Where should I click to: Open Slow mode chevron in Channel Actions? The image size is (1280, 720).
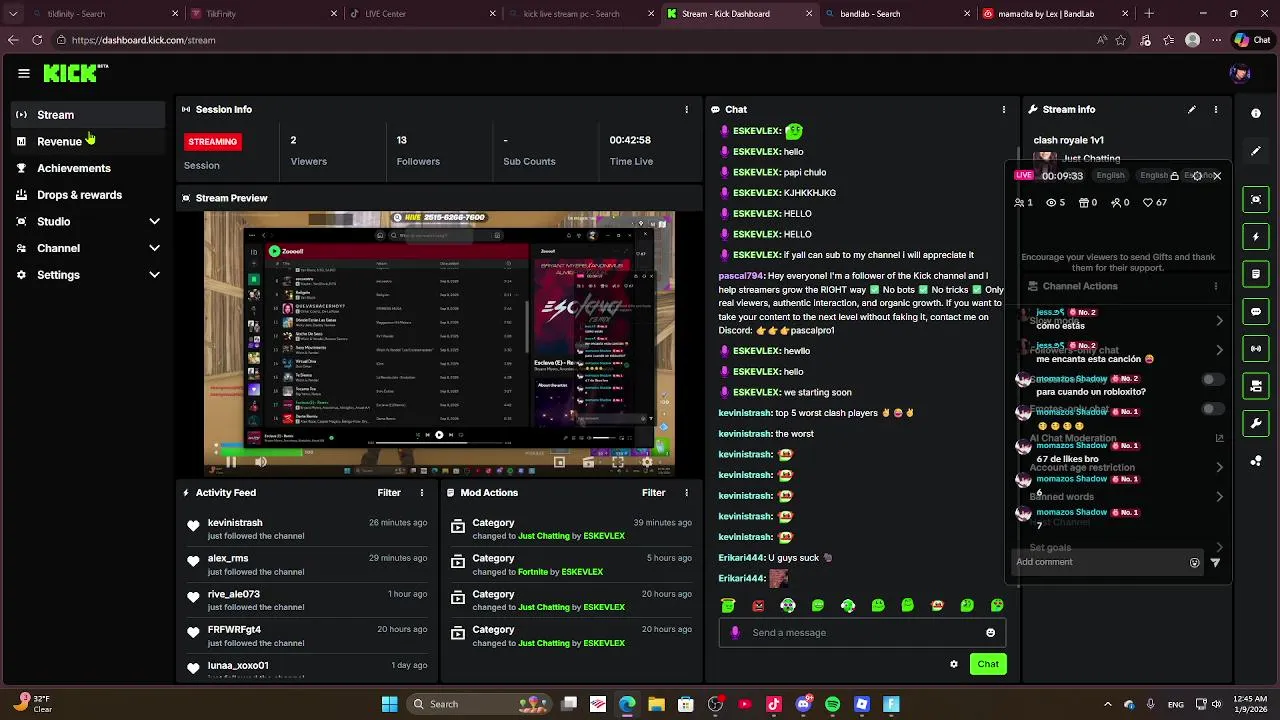[x=1219, y=321]
